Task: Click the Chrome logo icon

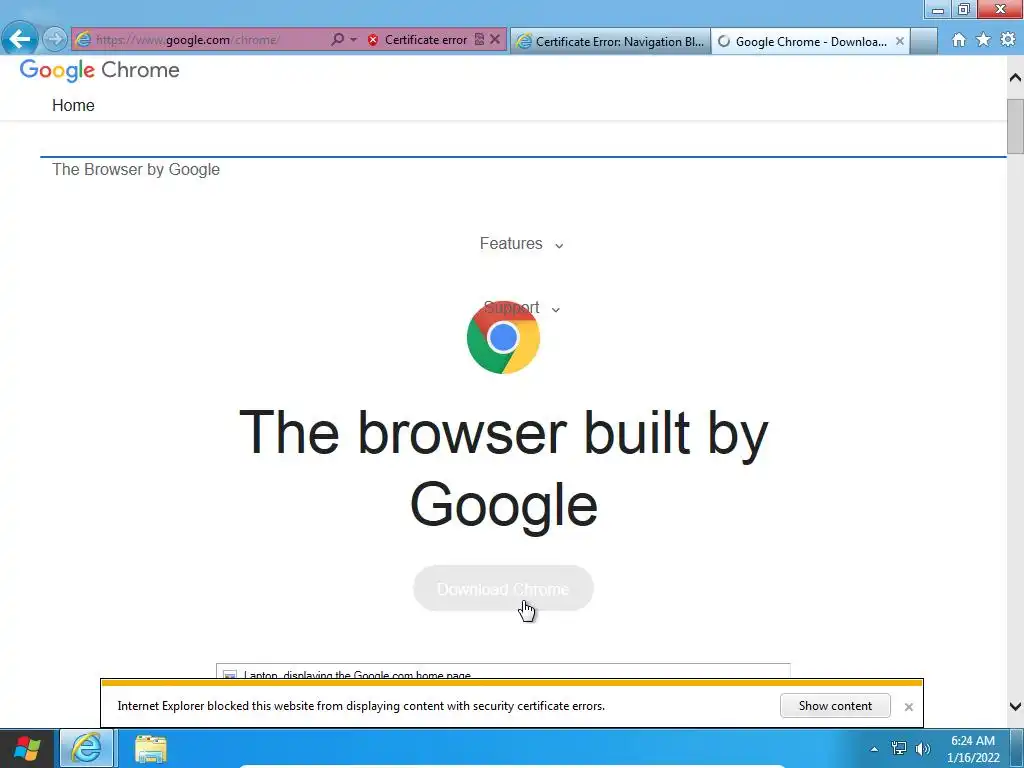Action: [503, 338]
